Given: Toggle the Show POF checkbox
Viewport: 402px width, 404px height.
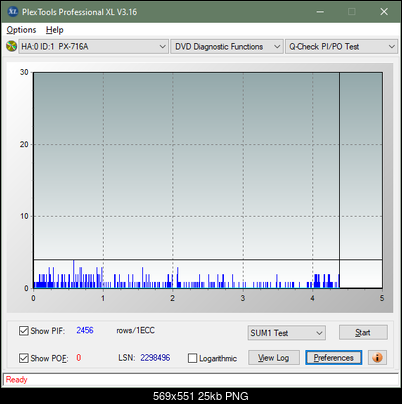Looking at the screenshot, I should pyautogui.click(x=24, y=358).
